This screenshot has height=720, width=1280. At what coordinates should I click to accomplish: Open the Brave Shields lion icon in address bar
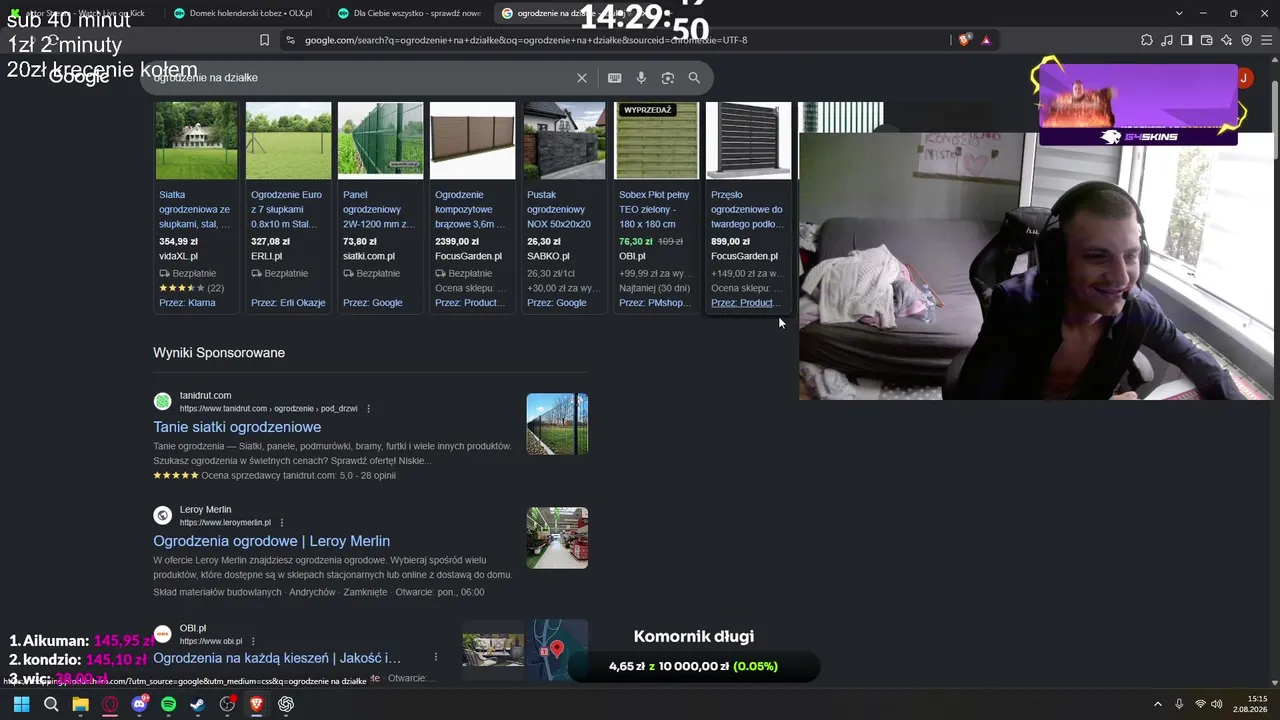[964, 40]
